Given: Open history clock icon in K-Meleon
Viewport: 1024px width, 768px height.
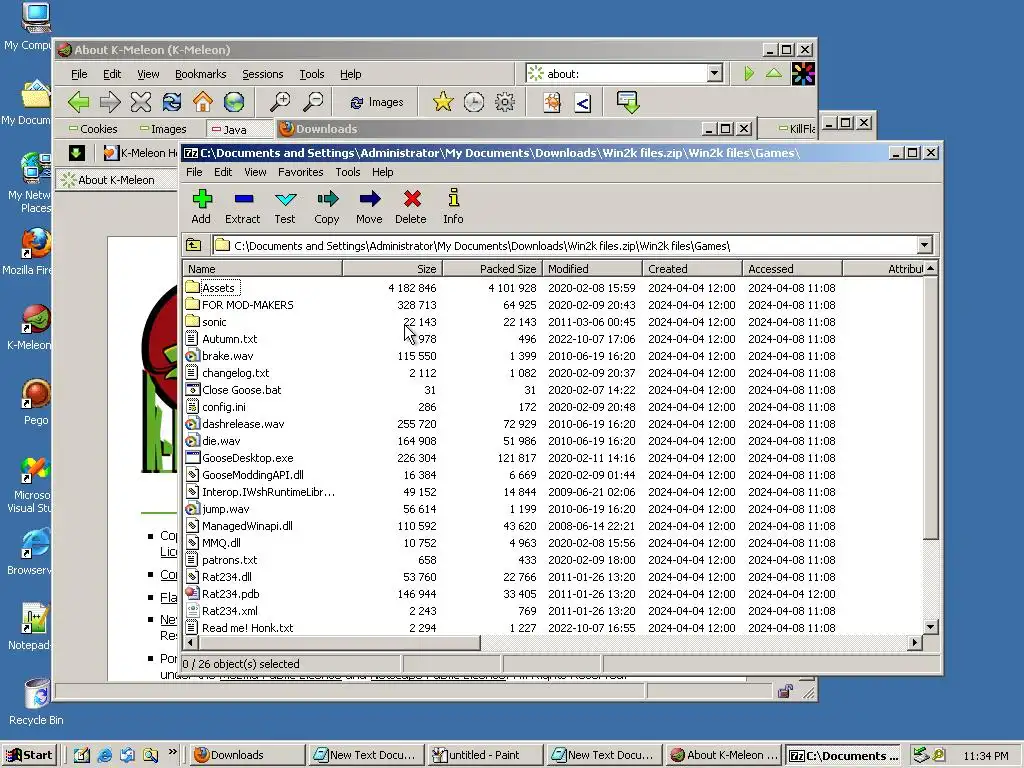Looking at the screenshot, I should [473, 102].
